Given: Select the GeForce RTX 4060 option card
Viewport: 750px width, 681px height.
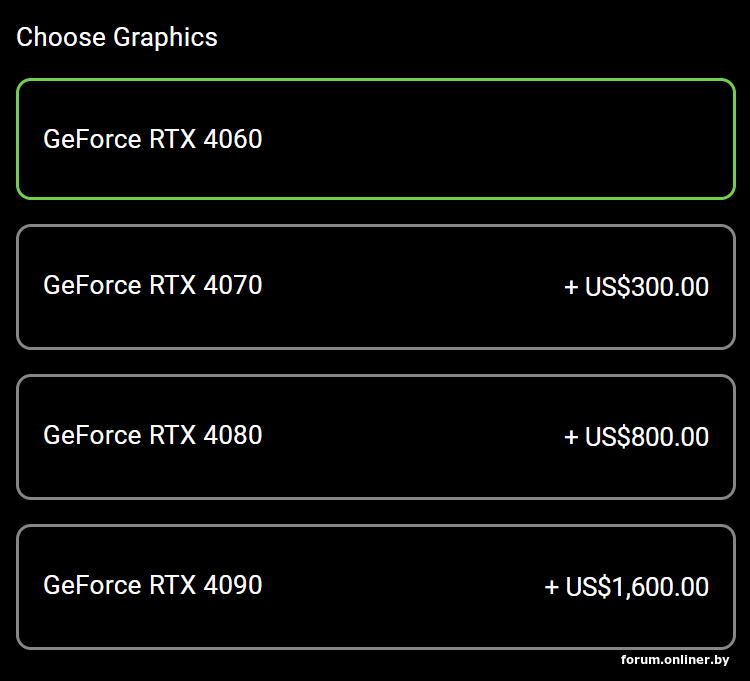Looking at the screenshot, I should (375, 139).
